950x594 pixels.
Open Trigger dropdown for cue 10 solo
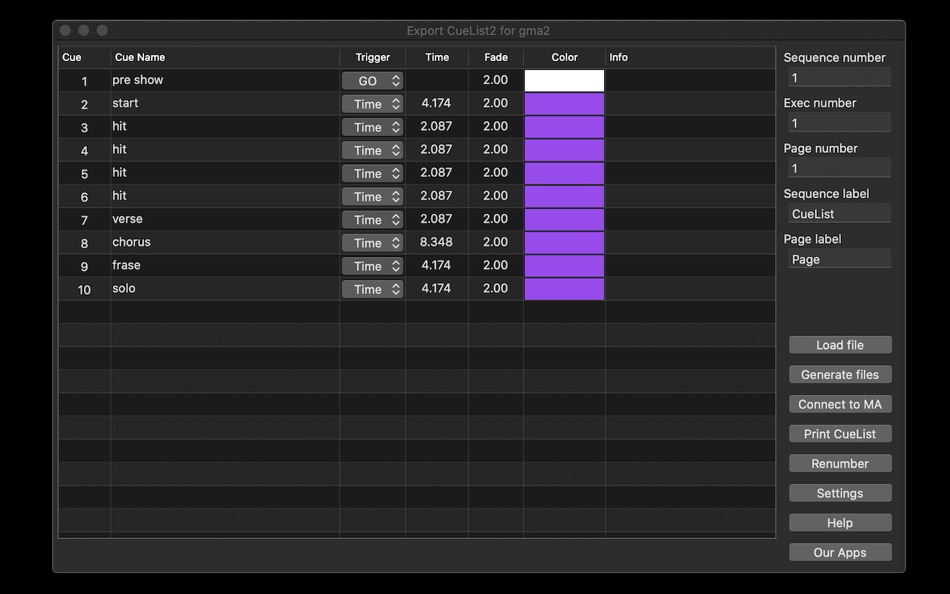point(372,289)
